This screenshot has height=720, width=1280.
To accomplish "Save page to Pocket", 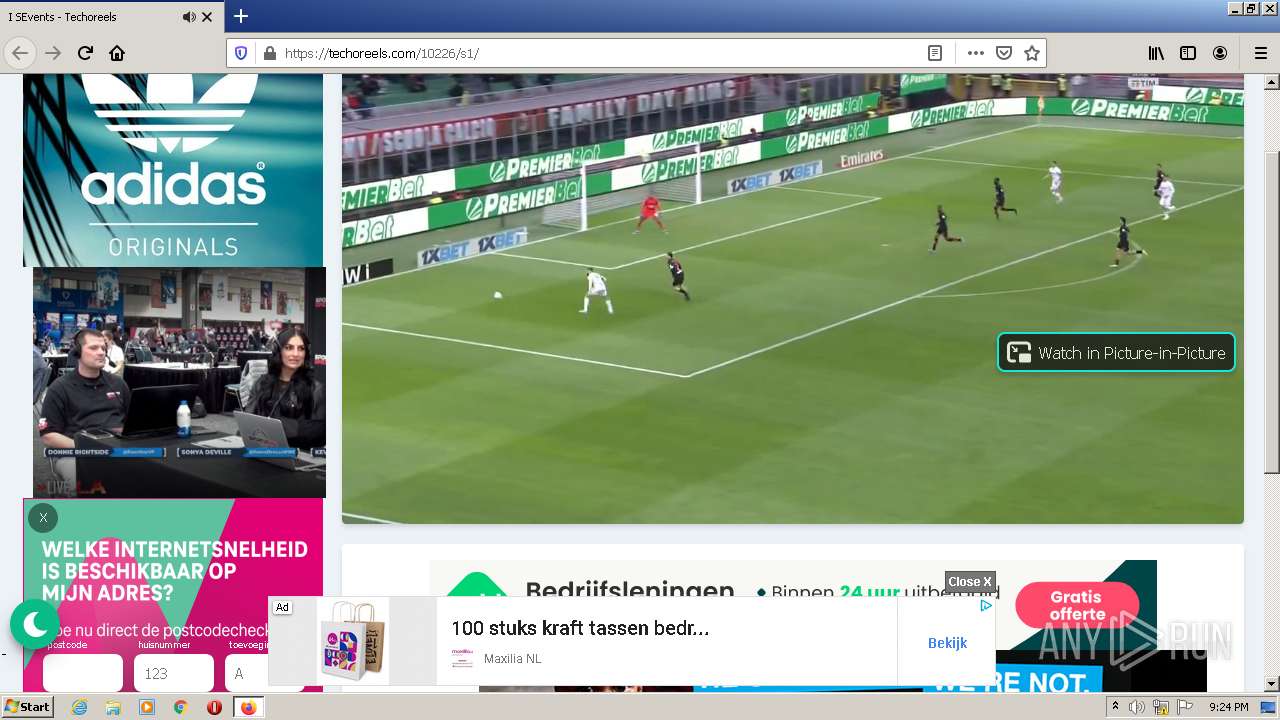I will 1004,53.
